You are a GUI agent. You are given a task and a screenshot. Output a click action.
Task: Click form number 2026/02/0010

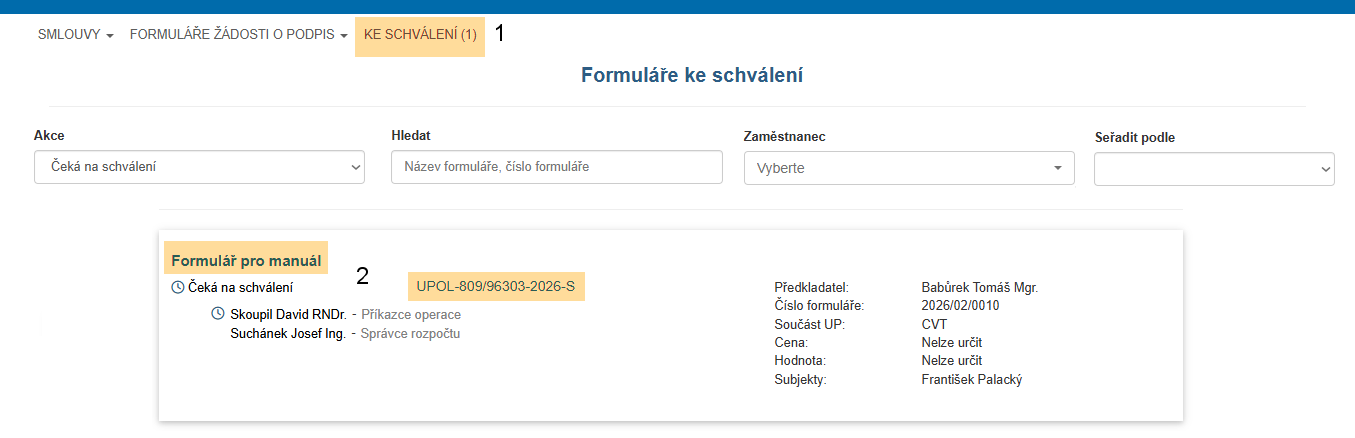pyautogui.click(x=960, y=305)
